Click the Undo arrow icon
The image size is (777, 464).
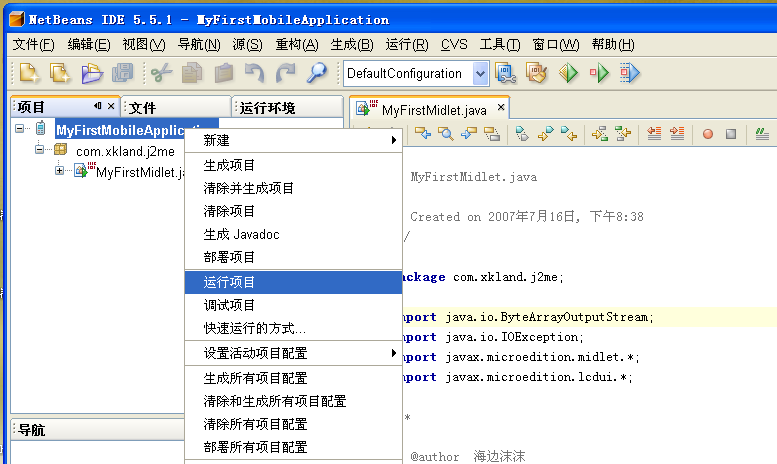click(254, 73)
